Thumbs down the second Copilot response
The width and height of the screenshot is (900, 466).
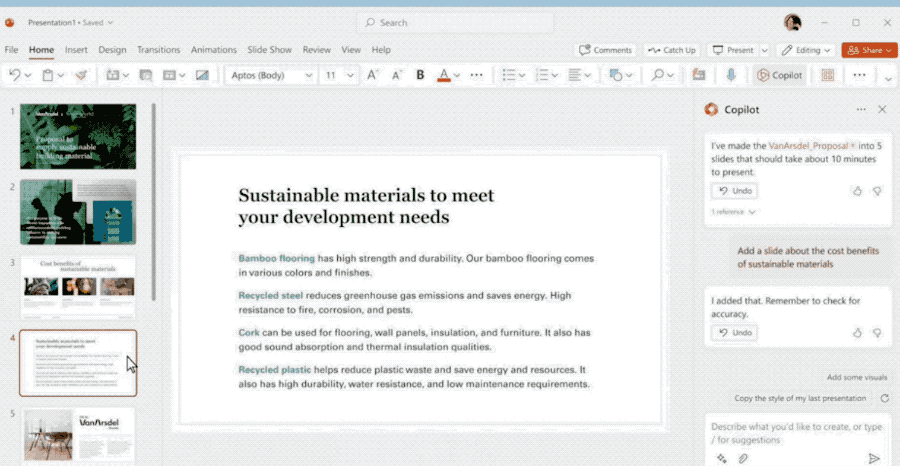877,333
